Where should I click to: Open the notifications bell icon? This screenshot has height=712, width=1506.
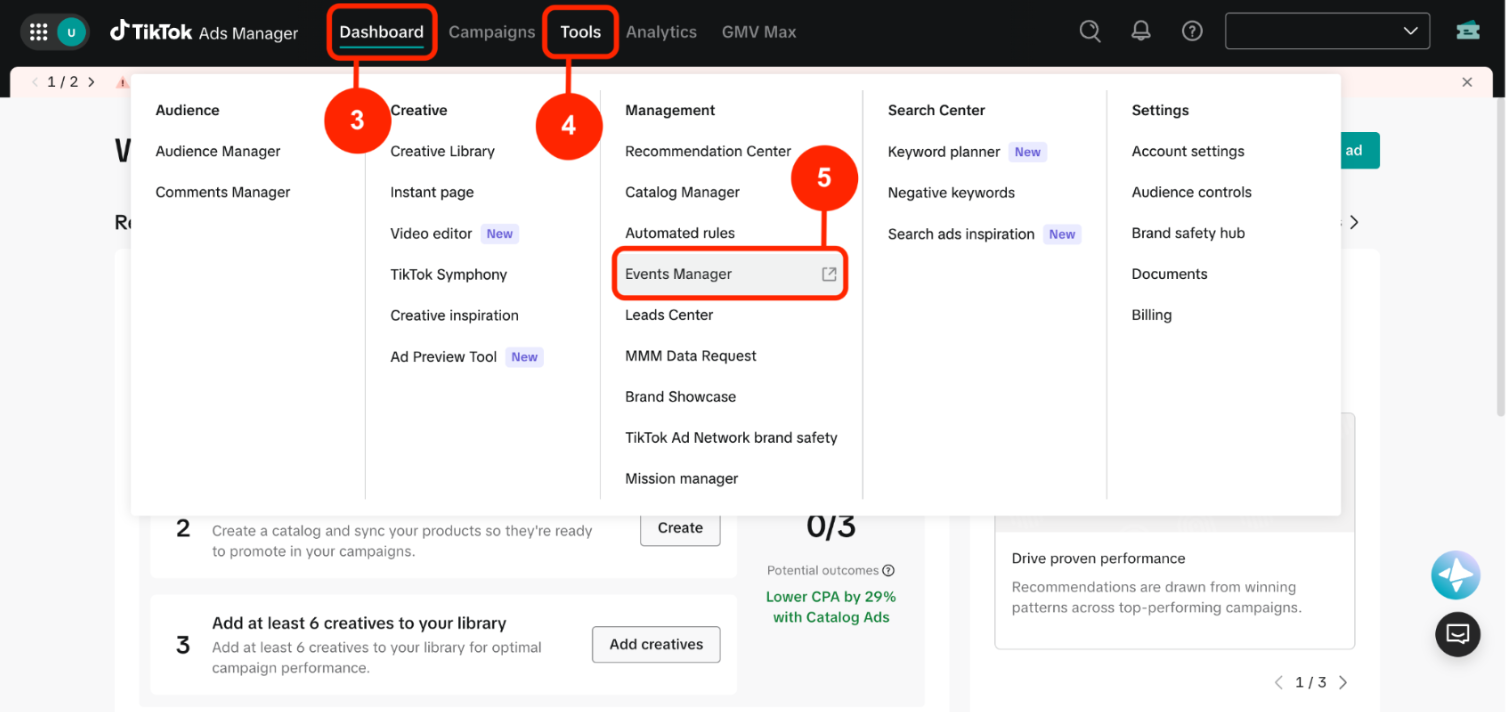1141,31
